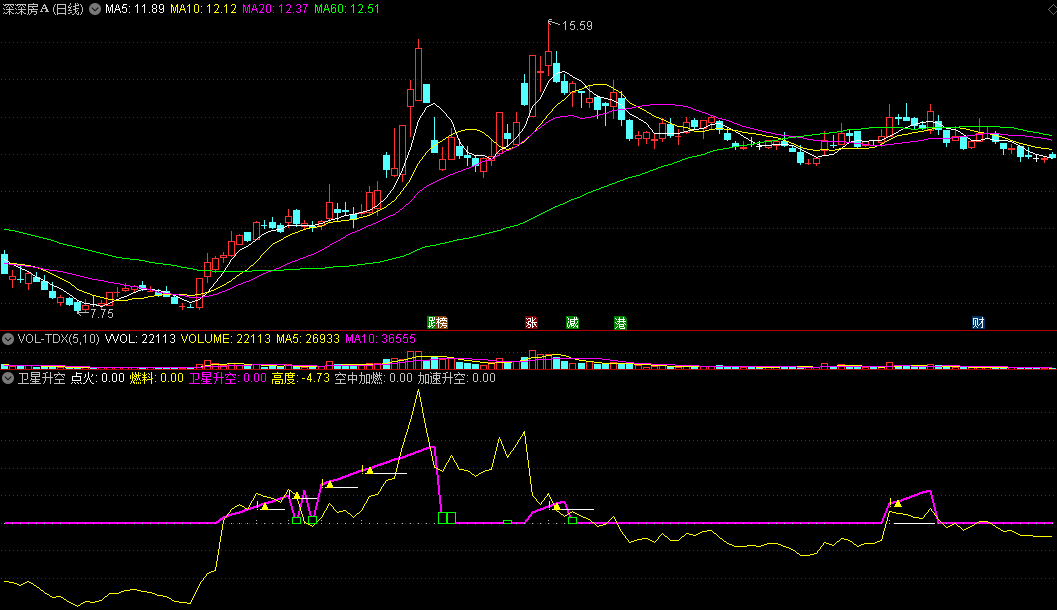Open the green 减 event marker
Screen dimensions: 1057x610
click(x=572, y=322)
